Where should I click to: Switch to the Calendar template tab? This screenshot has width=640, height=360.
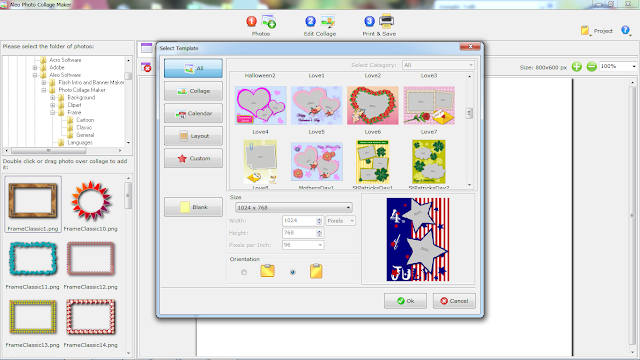click(193, 113)
